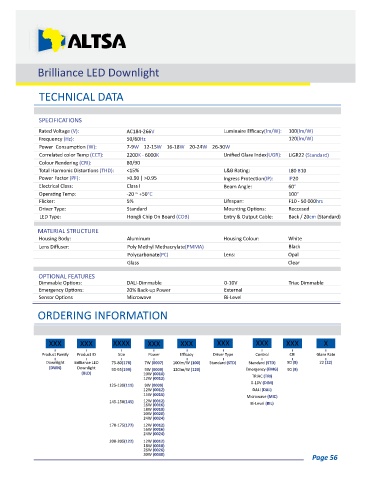370x480 pixels.
Task: Click the blue Product ID code box
Action: 86,343
